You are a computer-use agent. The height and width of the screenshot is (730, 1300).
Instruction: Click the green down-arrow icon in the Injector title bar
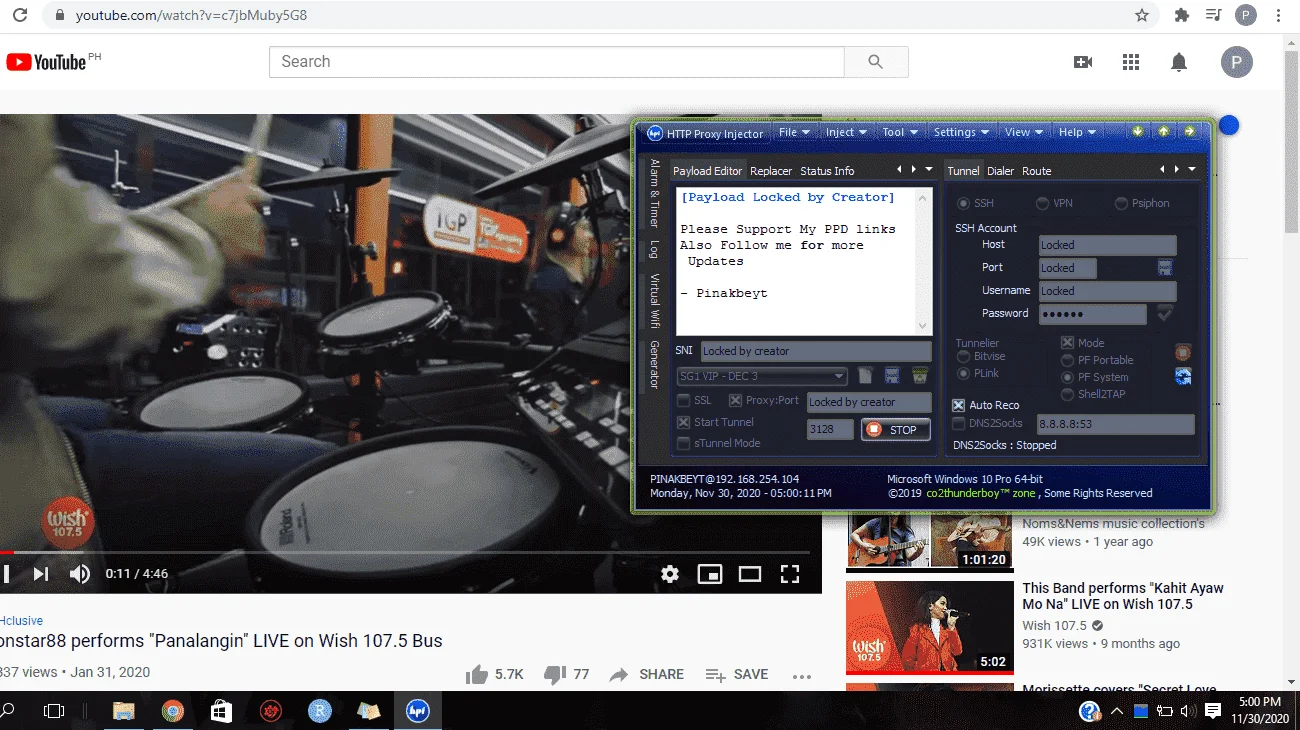1138,132
